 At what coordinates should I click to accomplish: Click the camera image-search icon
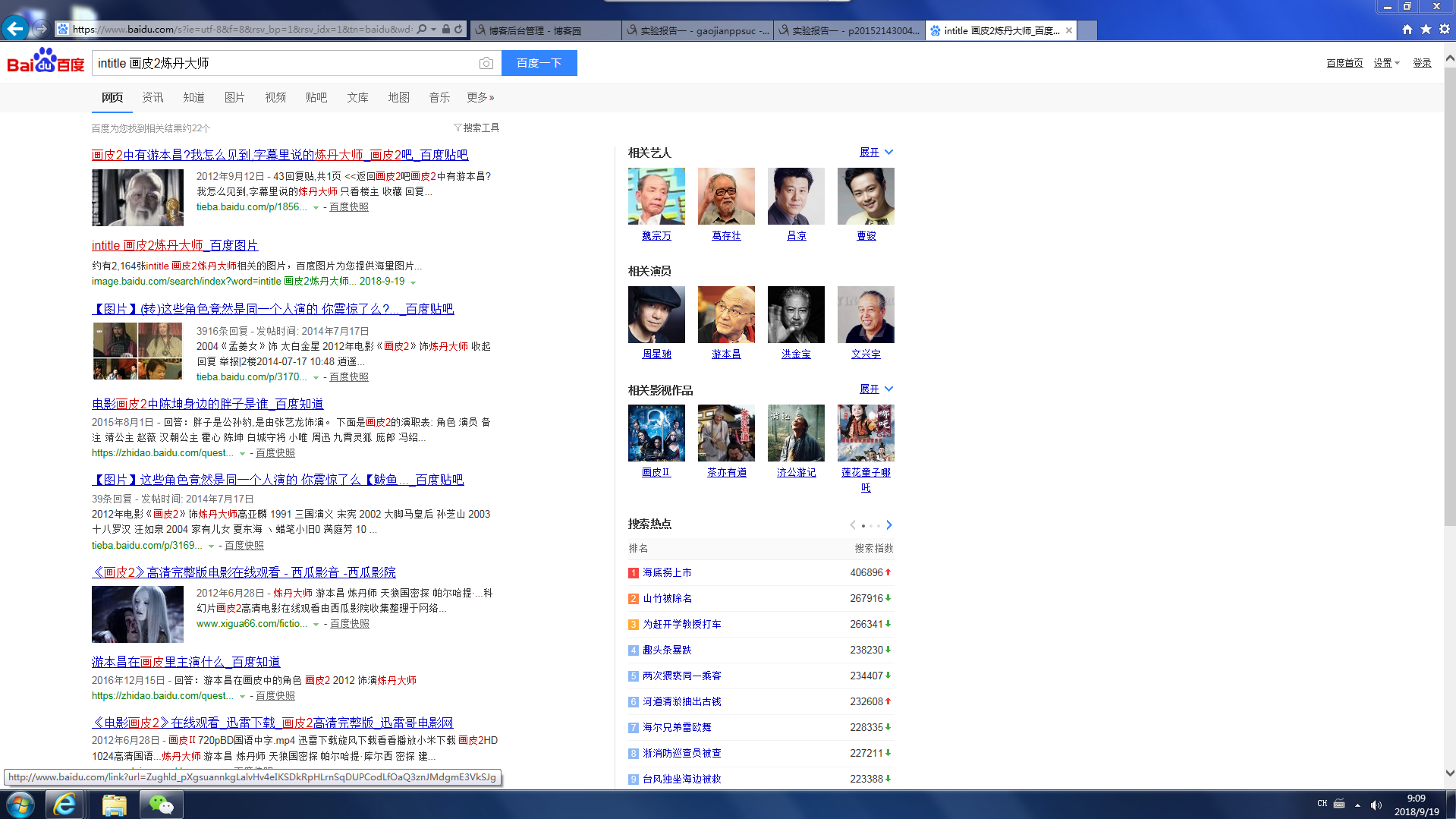[x=486, y=64]
